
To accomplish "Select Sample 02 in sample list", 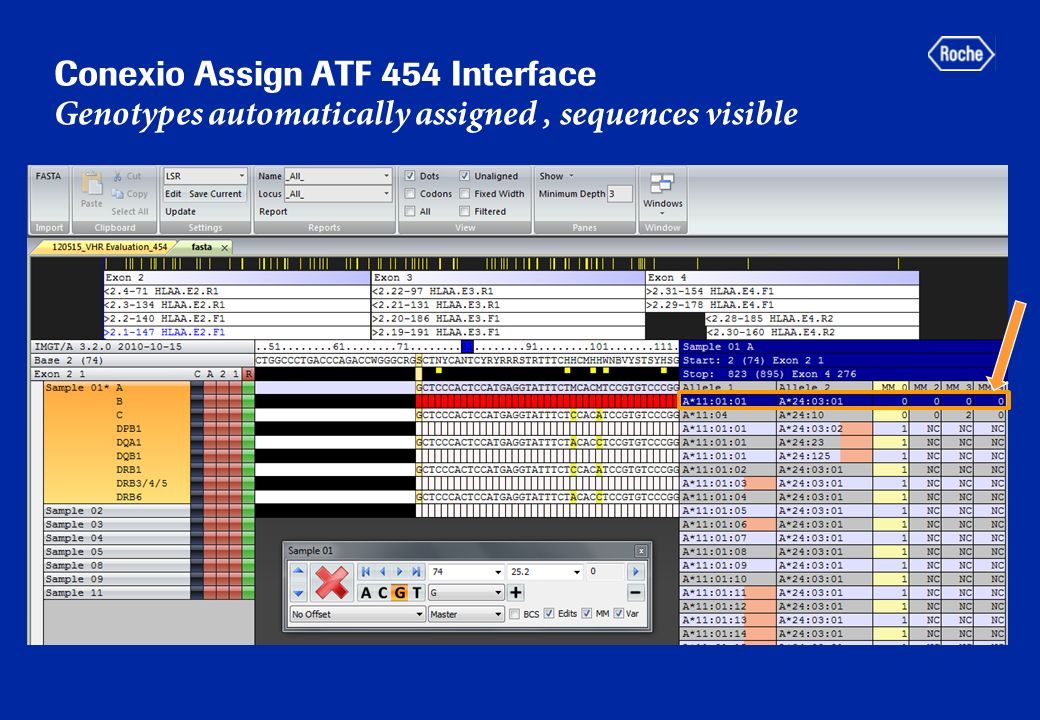I will (116, 510).
